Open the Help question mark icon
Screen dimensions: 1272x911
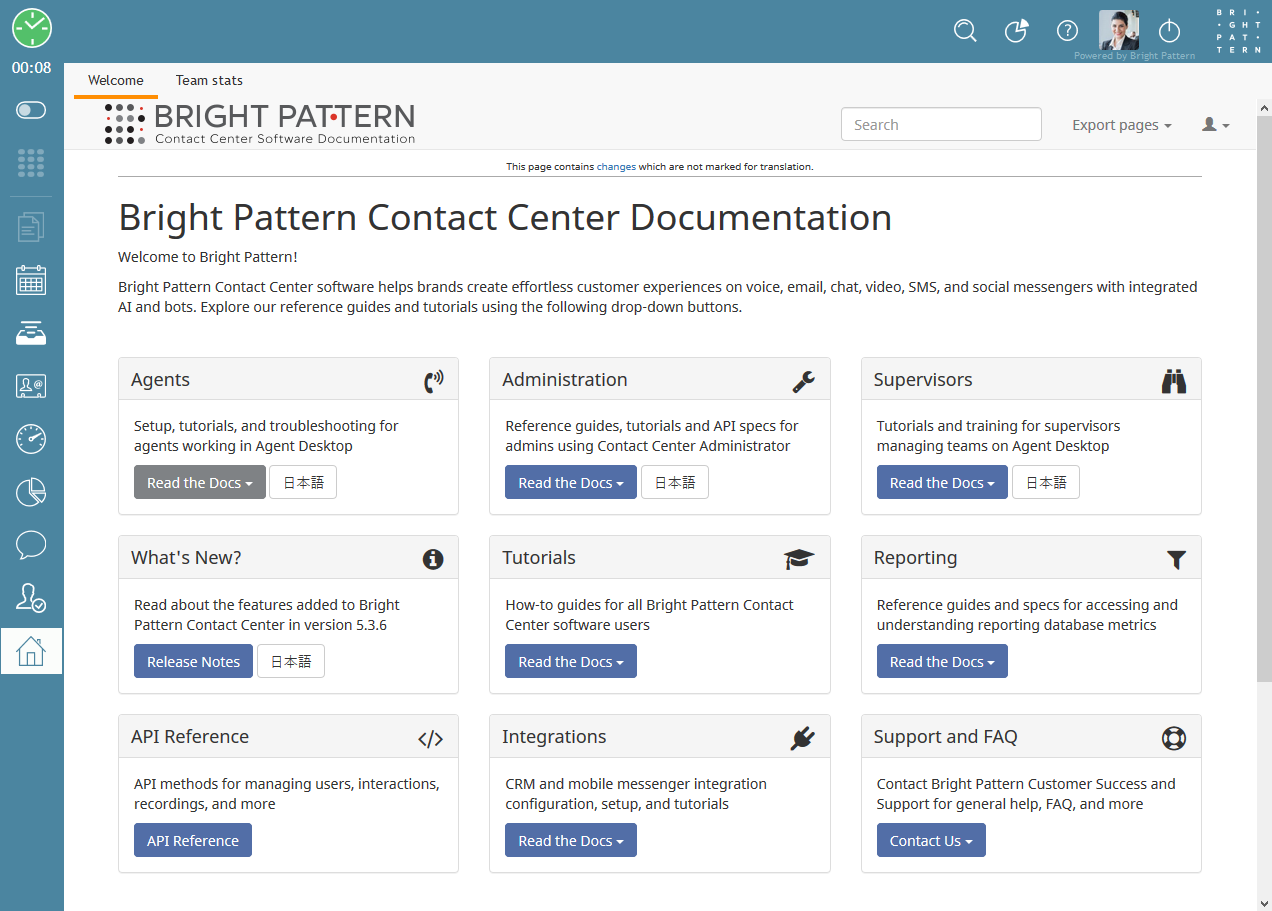point(1068,31)
